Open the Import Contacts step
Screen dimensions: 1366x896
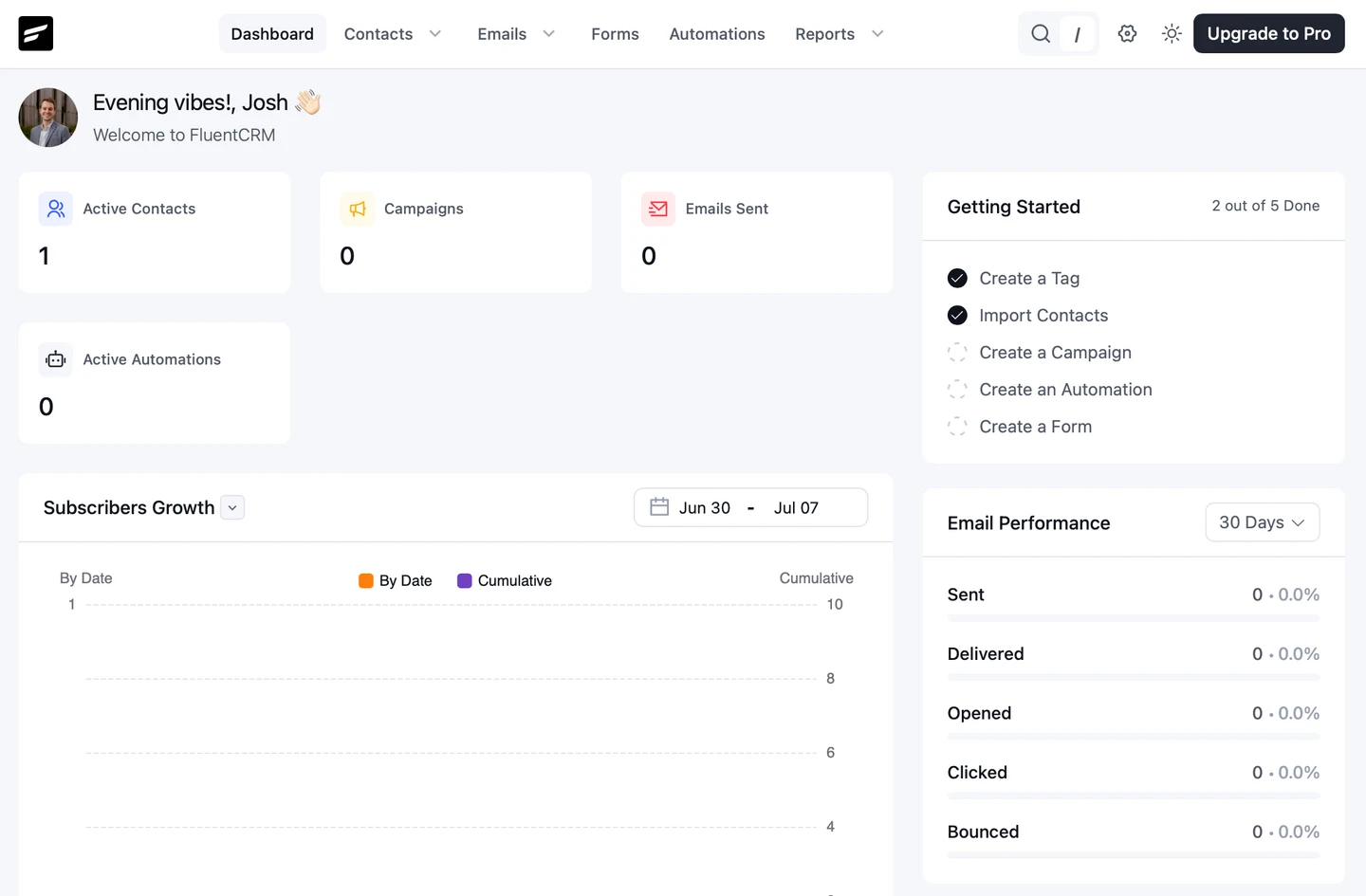[1043, 315]
